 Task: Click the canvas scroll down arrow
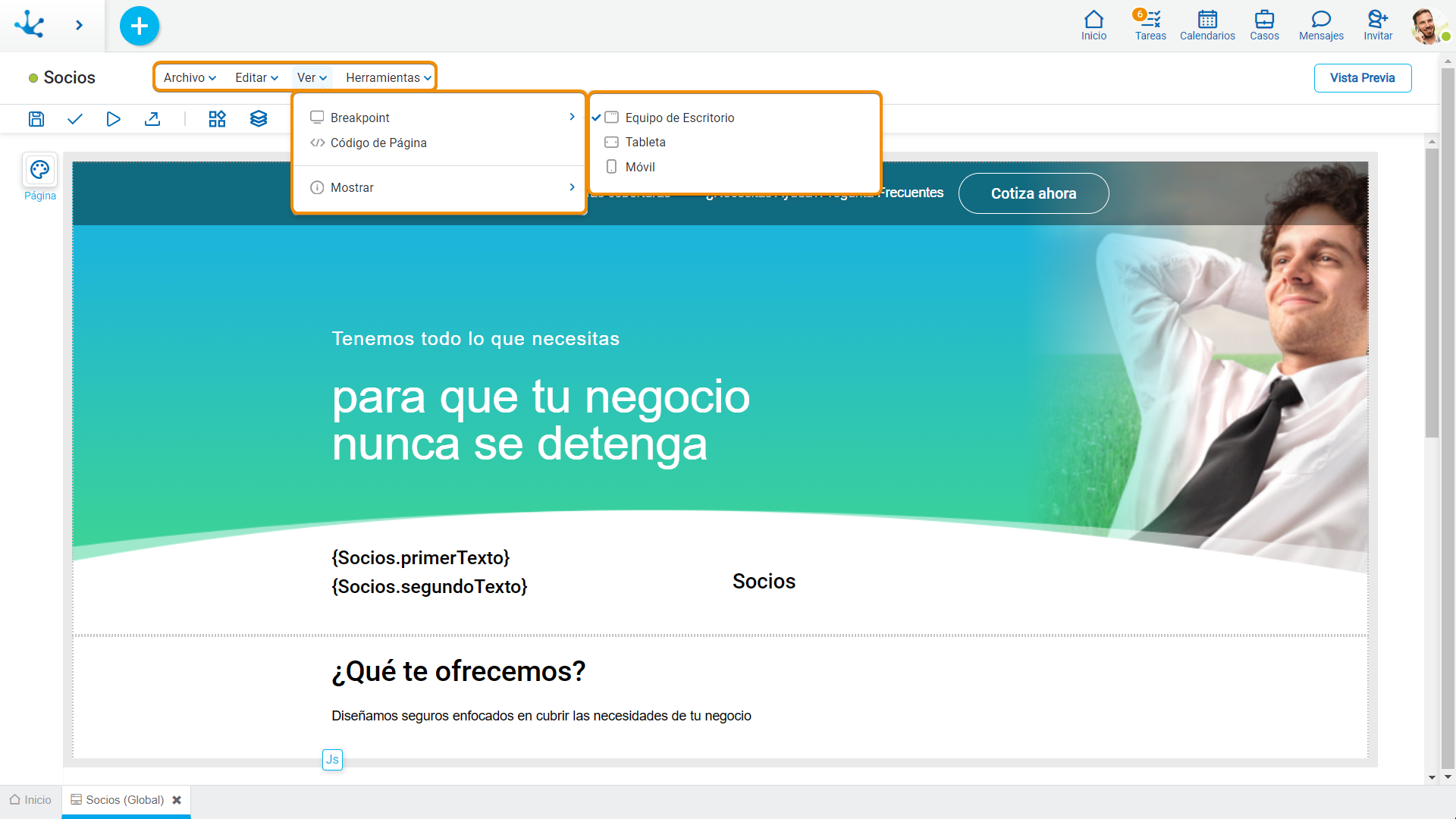(1432, 777)
